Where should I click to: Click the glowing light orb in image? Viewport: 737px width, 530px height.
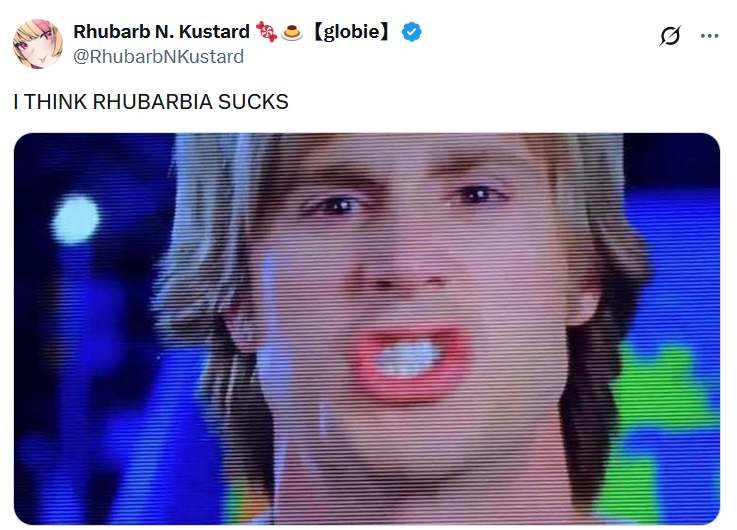[x=75, y=220]
